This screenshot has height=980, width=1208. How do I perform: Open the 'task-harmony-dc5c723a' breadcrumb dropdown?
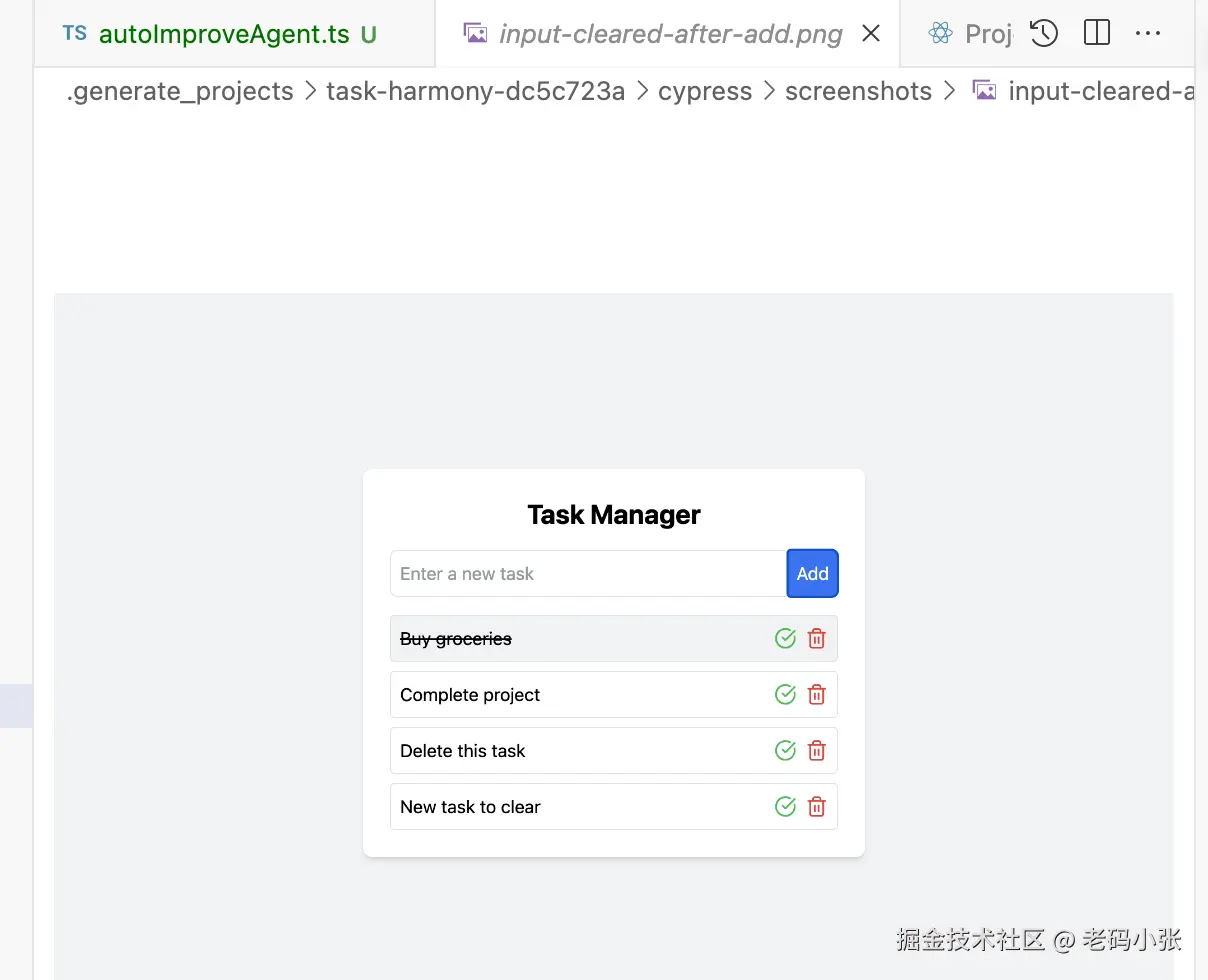[475, 91]
